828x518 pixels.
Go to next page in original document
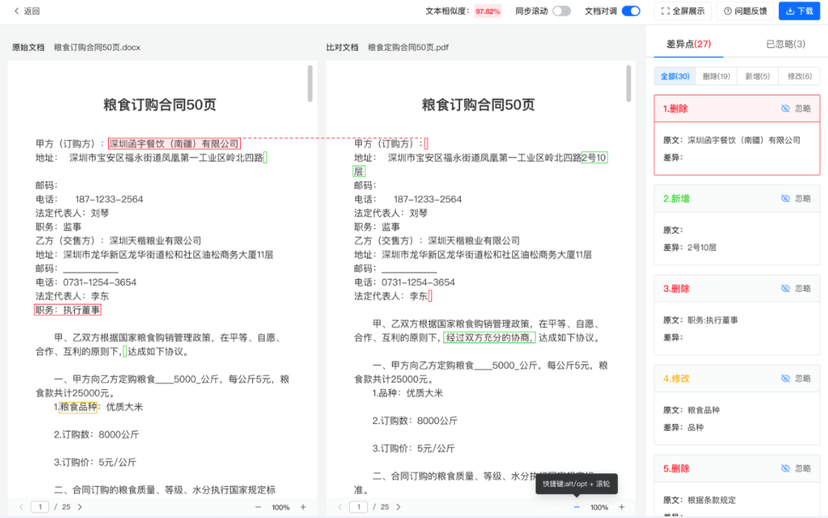click(x=80, y=507)
